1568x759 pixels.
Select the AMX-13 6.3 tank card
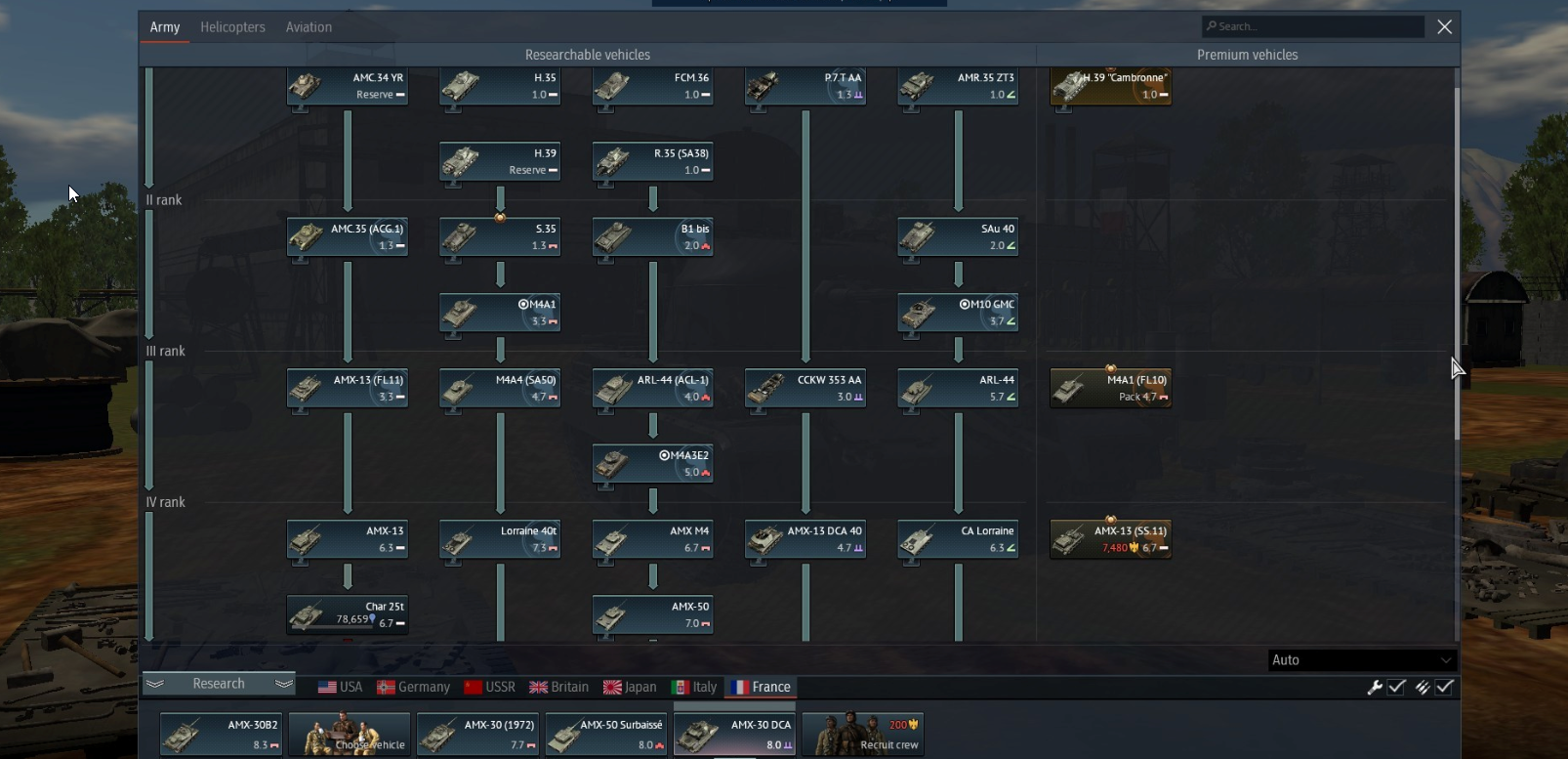(348, 539)
